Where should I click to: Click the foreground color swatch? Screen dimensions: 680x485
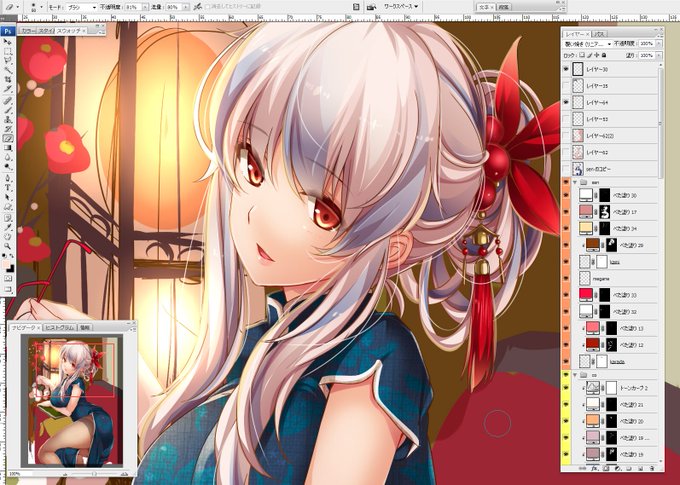(x=6, y=265)
